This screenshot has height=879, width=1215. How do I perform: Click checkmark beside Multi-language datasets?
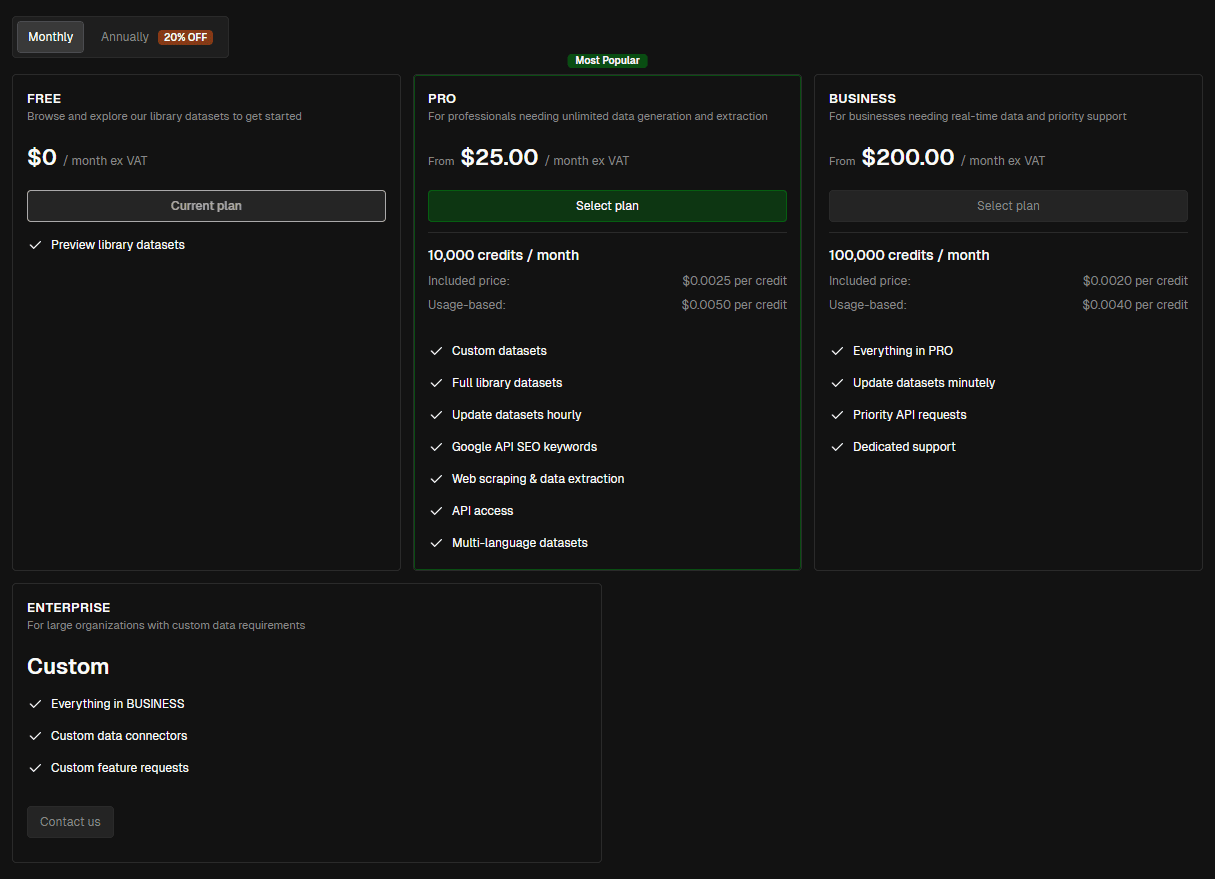[x=436, y=543]
